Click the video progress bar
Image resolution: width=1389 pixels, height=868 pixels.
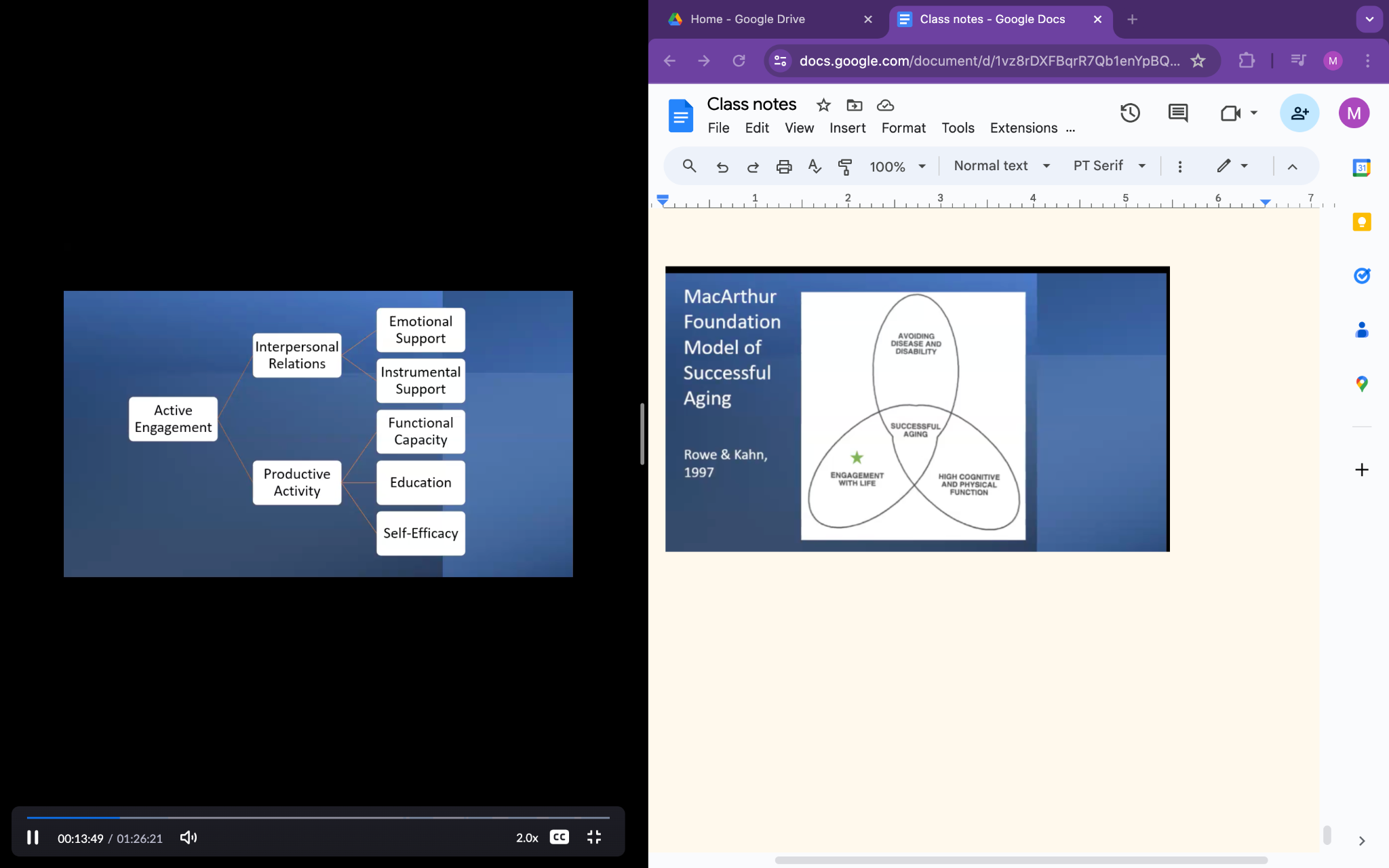pos(319,818)
